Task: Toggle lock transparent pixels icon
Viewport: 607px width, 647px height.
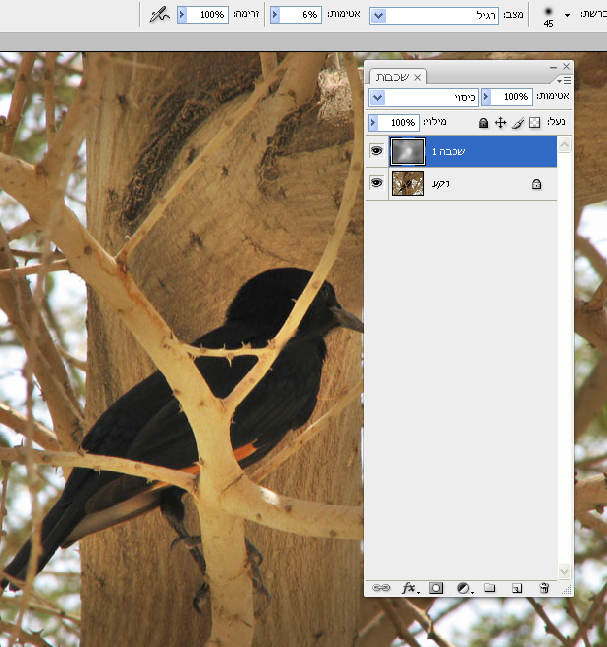Action: (x=535, y=123)
